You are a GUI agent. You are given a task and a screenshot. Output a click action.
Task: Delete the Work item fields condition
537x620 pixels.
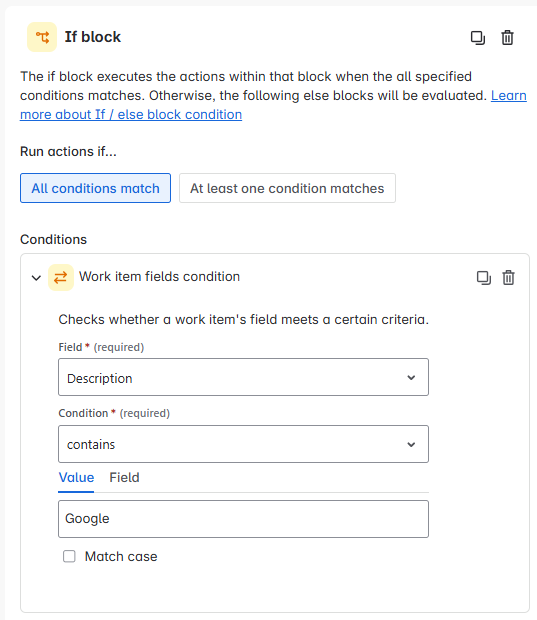(x=509, y=278)
